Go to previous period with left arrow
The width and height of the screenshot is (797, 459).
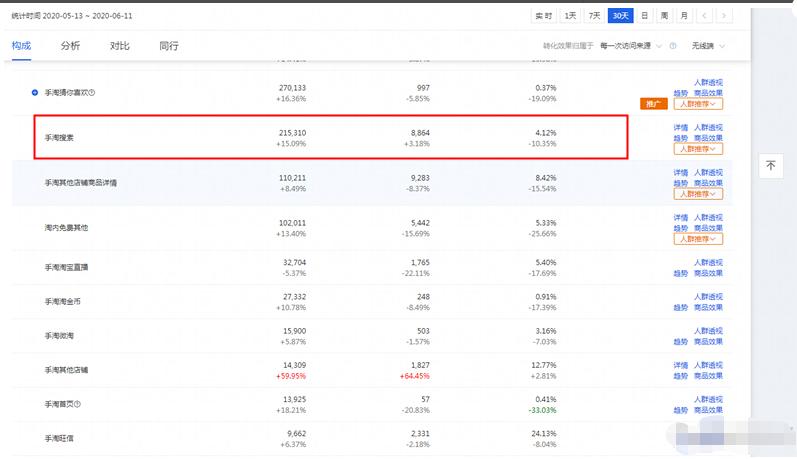704,16
